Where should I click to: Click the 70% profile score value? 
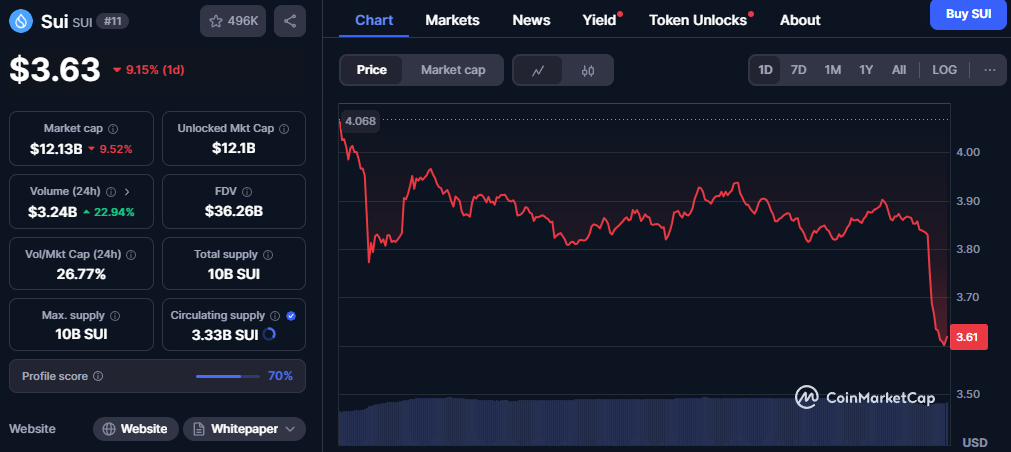point(280,376)
